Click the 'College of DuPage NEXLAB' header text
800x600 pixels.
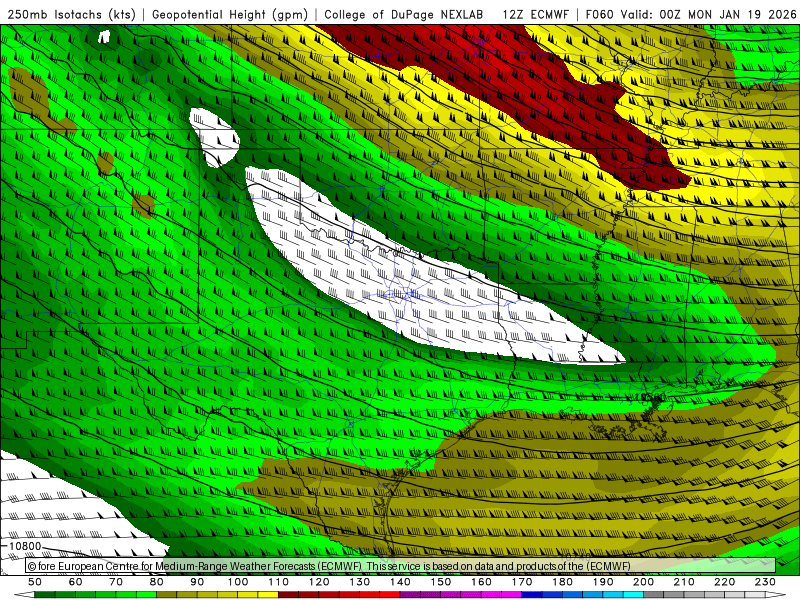pos(404,15)
